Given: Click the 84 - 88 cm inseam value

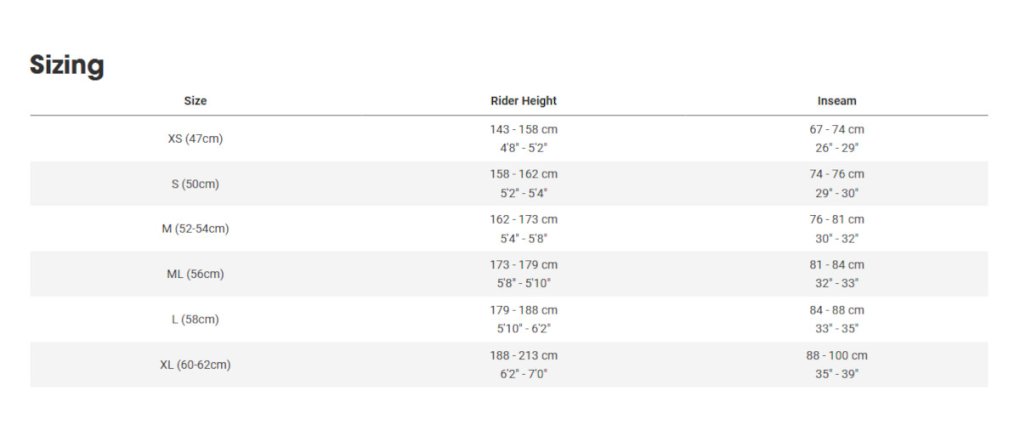Looking at the screenshot, I should click(x=836, y=311).
